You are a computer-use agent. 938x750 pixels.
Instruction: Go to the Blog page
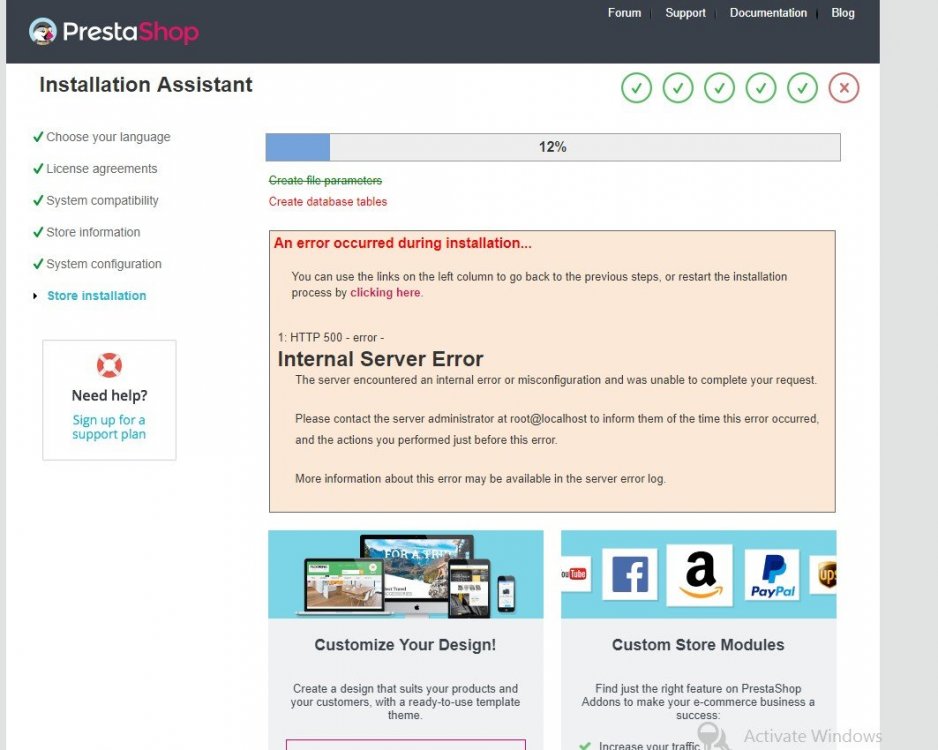coord(842,13)
